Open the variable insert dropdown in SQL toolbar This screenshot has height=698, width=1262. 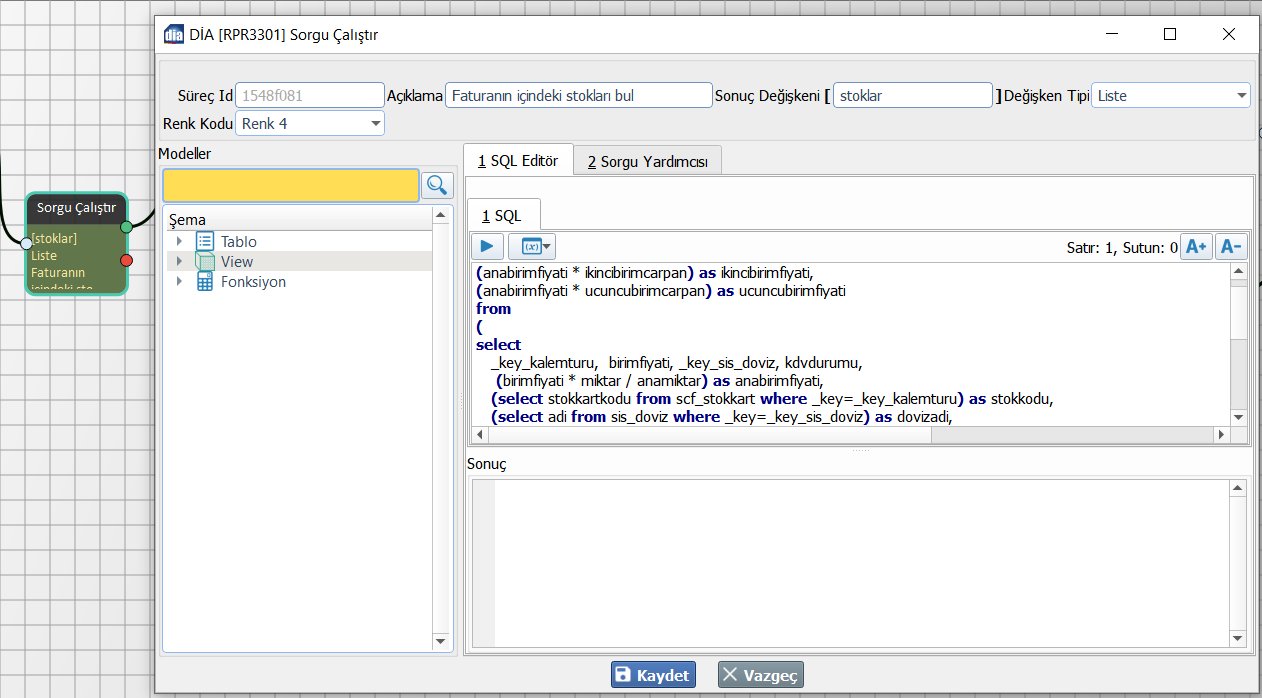pos(532,246)
